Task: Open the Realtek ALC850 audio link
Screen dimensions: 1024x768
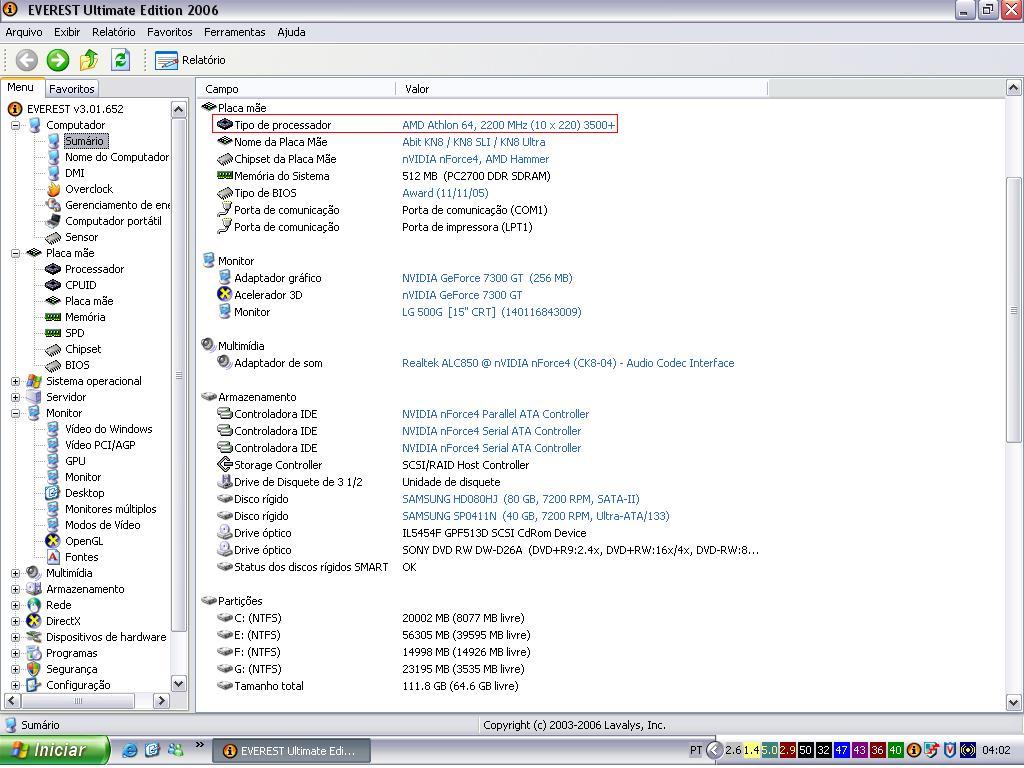Action: click(x=568, y=363)
